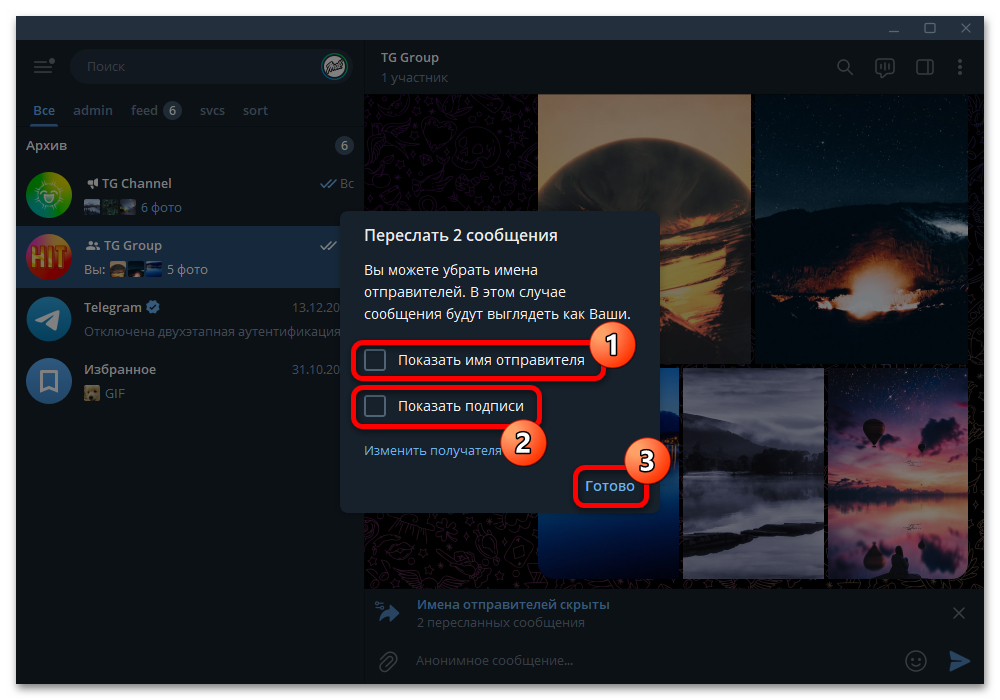Click the account avatar in search bar
The height and width of the screenshot is (700, 1000).
click(334, 66)
